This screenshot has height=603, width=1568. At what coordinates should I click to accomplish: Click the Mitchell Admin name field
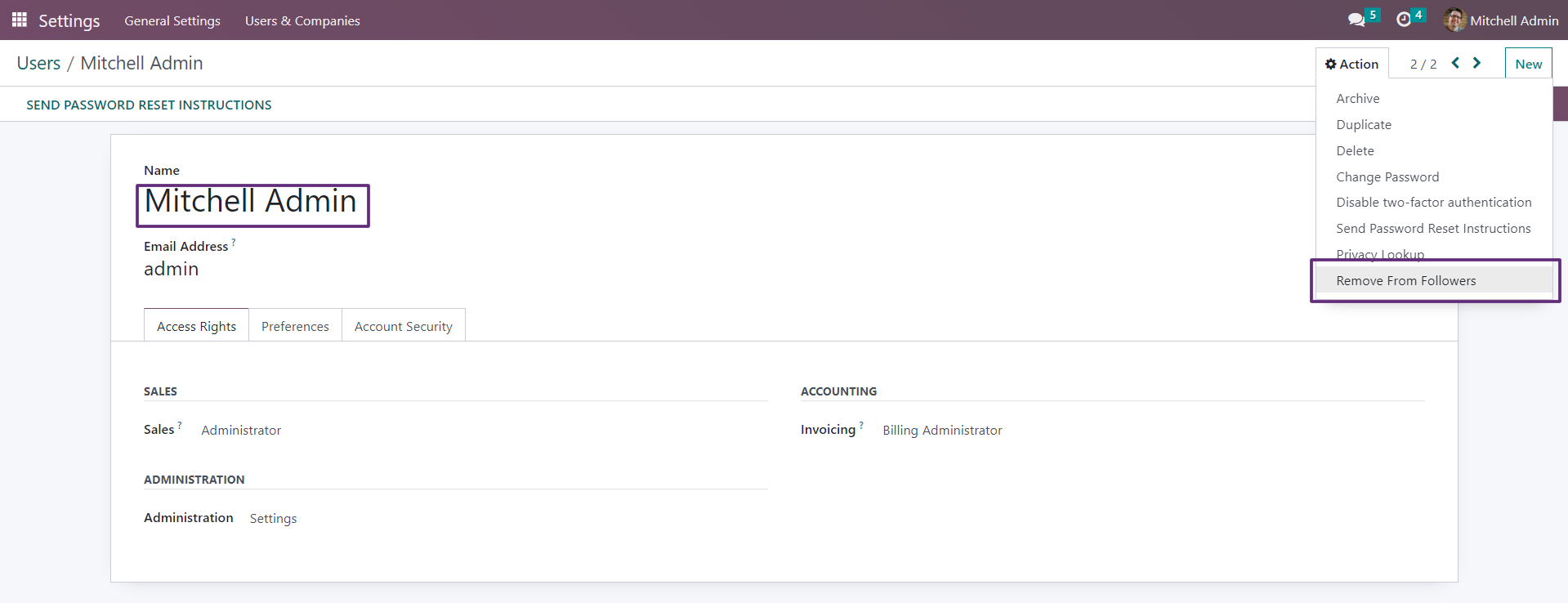(252, 202)
